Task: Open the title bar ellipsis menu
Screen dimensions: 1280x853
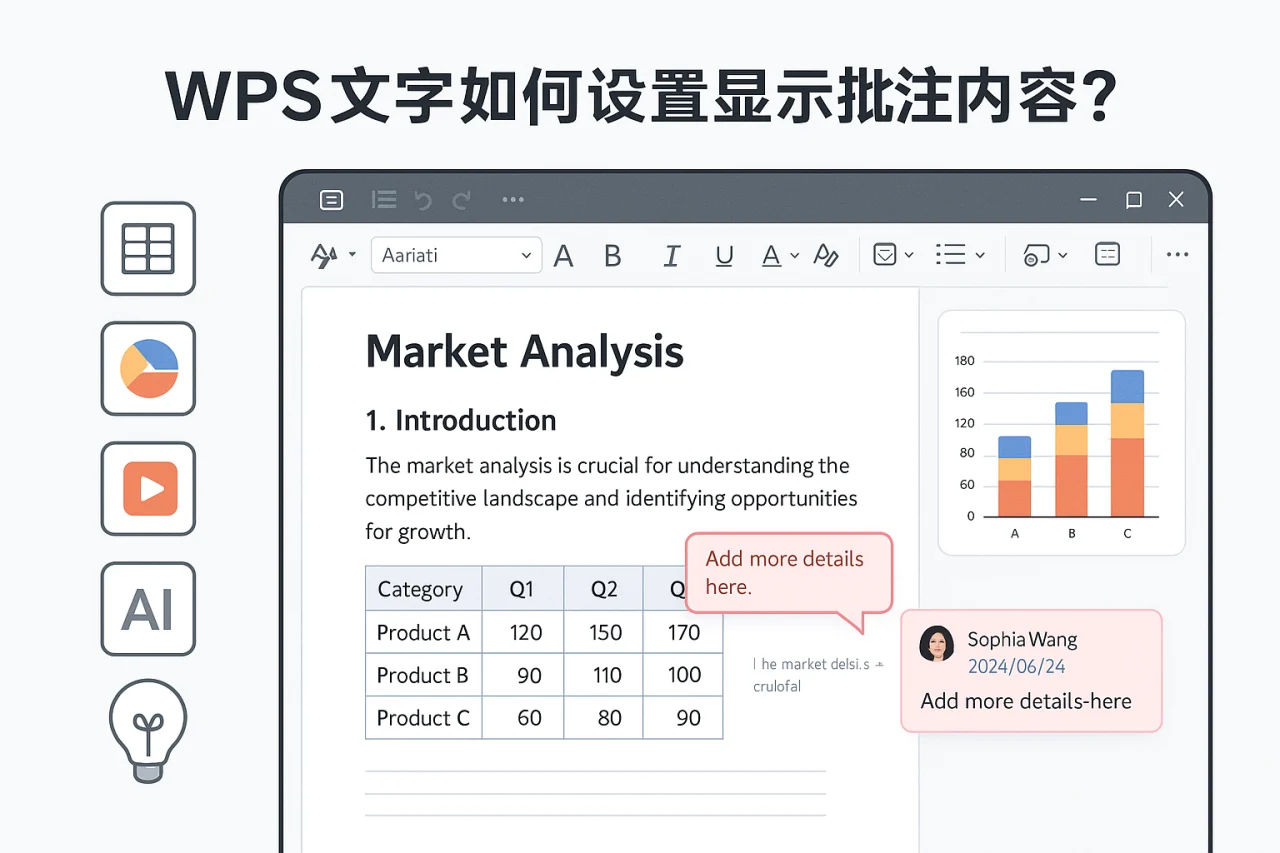Action: coord(513,199)
